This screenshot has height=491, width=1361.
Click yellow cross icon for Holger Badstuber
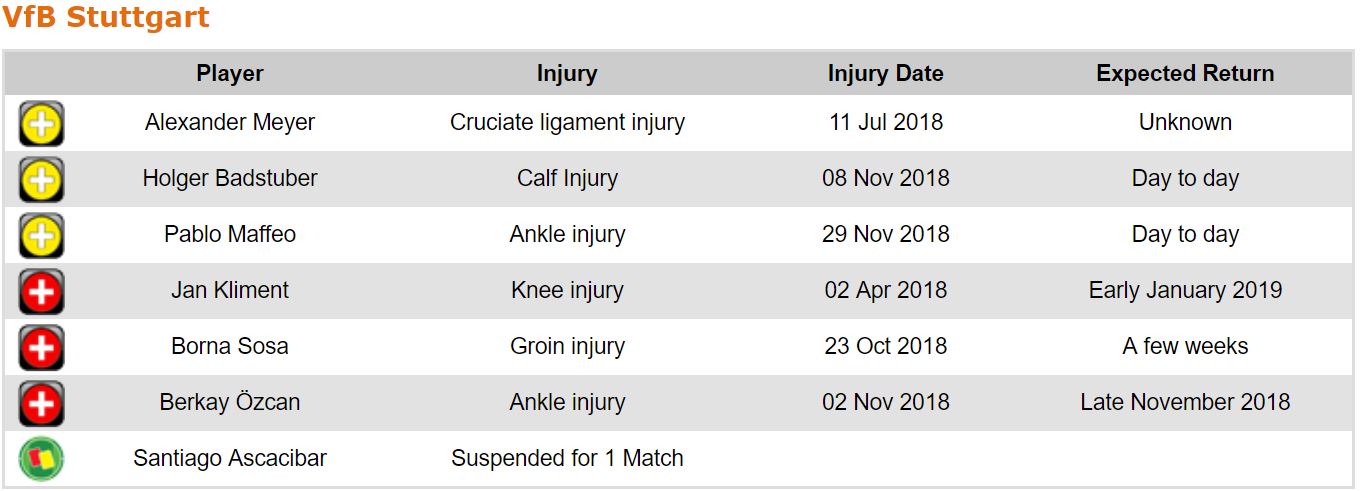point(41,180)
